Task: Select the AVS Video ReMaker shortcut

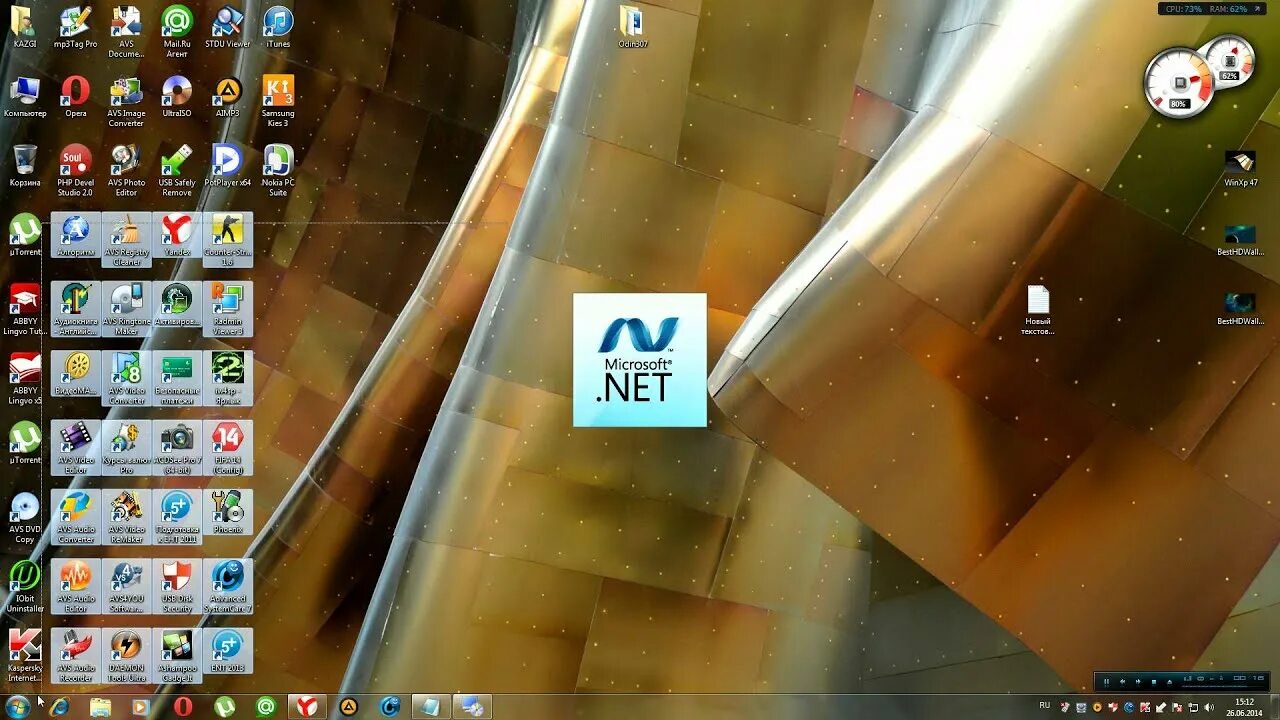Action: (x=126, y=518)
